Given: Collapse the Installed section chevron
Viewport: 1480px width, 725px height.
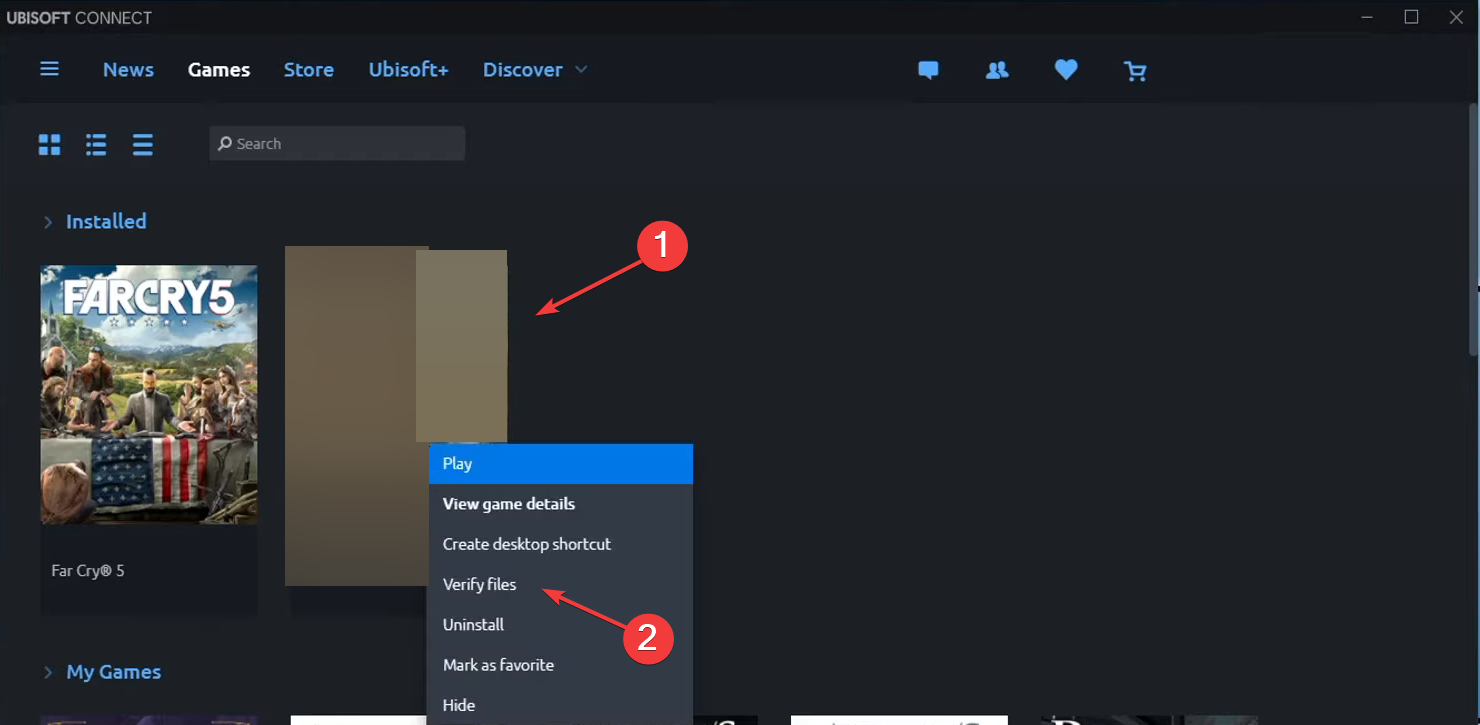Looking at the screenshot, I should 47,222.
